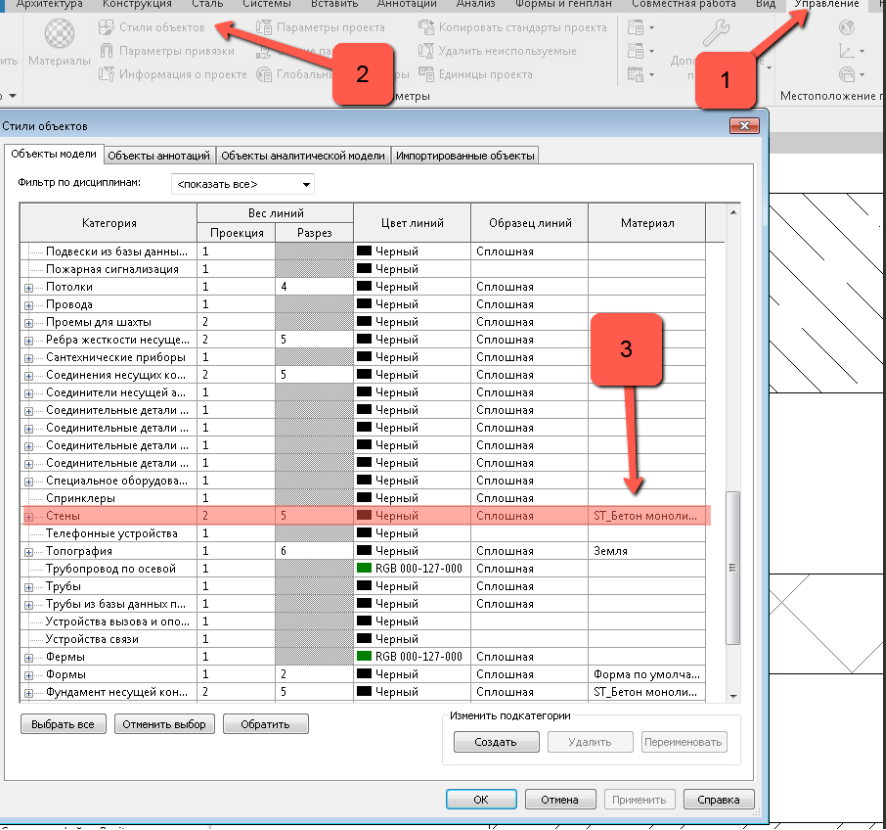
Task: Confirm dialog with OK button
Action: click(x=481, y=799)
